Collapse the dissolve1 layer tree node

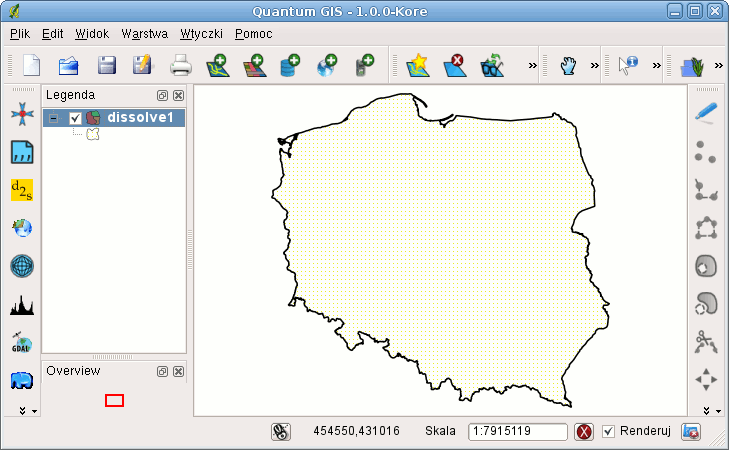[x=54, y=118]
